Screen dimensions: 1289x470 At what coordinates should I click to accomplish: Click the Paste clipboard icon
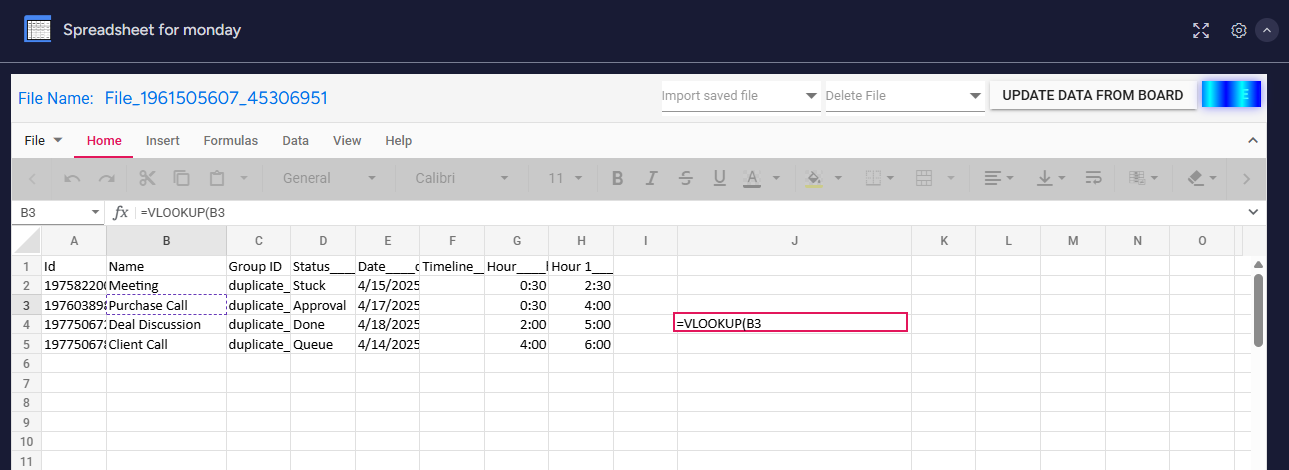[x=216, y=178]
